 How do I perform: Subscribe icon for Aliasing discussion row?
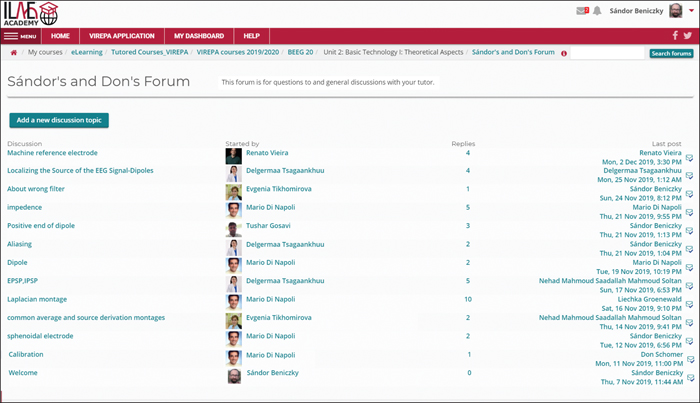pyautogui.click(x=689, y=249)
